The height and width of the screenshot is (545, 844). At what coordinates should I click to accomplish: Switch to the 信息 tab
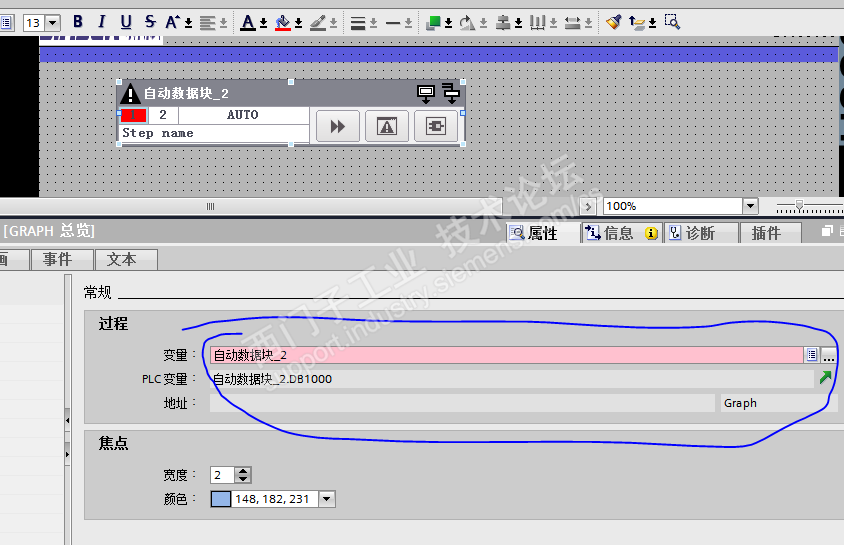(x=622, y=233)
